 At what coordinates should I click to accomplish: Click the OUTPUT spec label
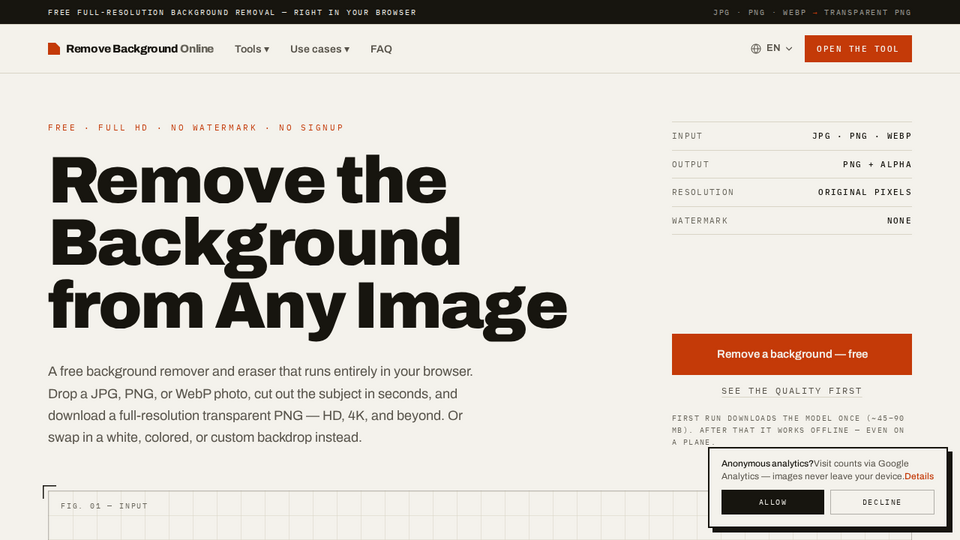(691, 164)
